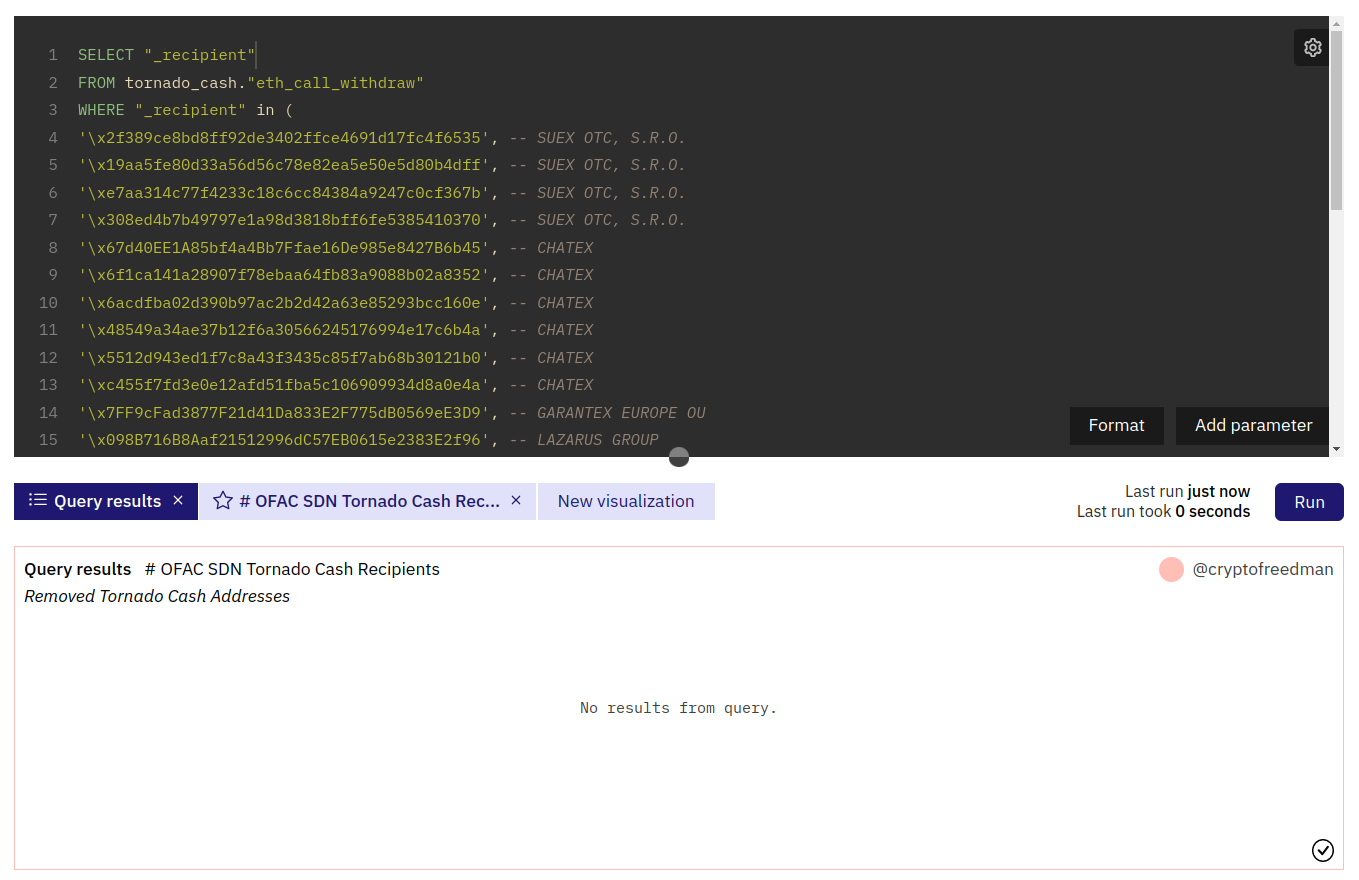The image size is (1359, 880).
Task: Click the editor scrollbar up arrow
Action: point(1336,23)
